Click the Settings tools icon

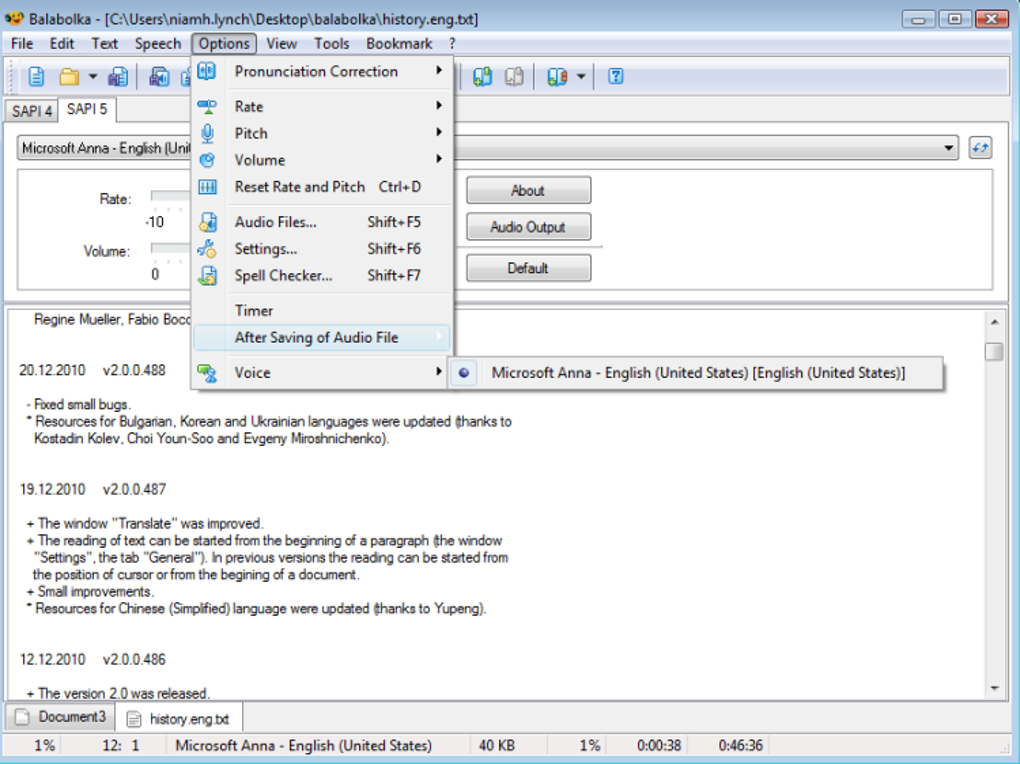[207, 249]
